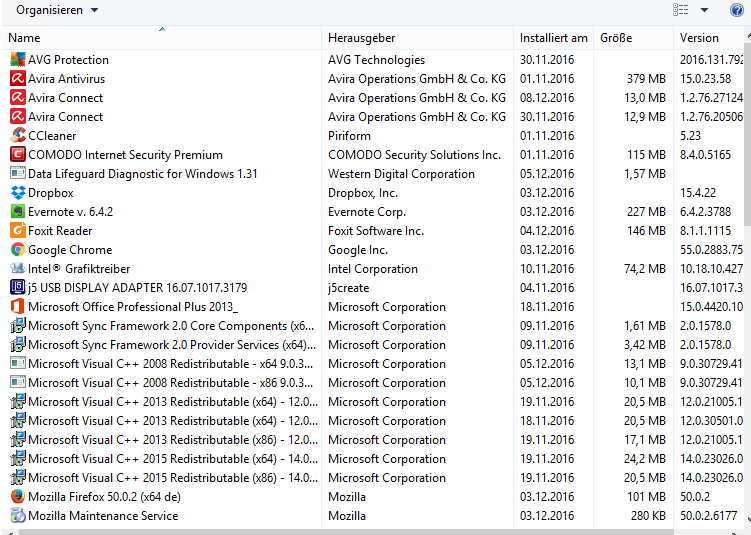The image size is (751, 535).
Task: Click the COMODO Internet Security Premium icon
Action: [x=18, y=155]
